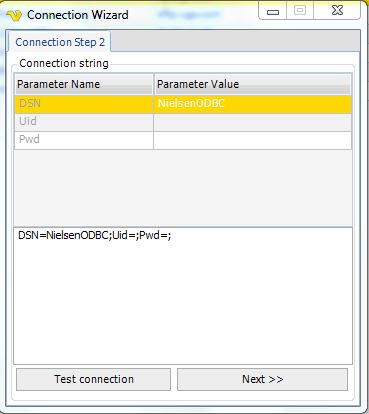Click the Parameter Name column header

[84, 84]
